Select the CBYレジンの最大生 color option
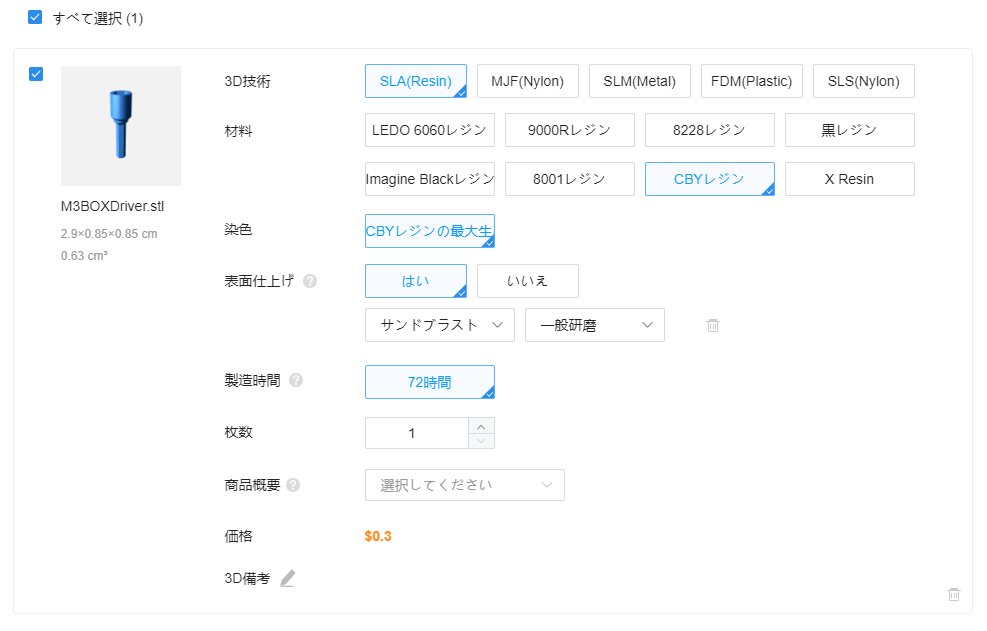The height and width of the screenshot is (631, 987). pyautogui.click(x=430, y=231)
